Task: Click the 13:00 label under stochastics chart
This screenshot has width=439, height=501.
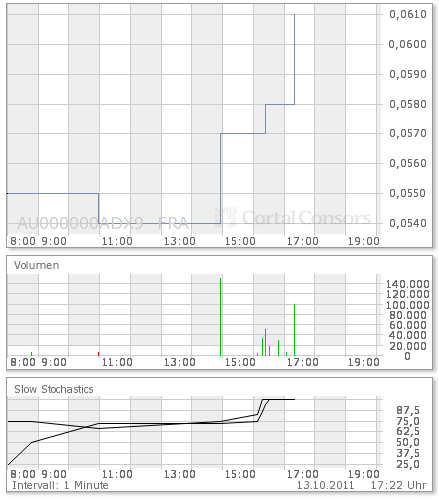Action: [180, 474]
